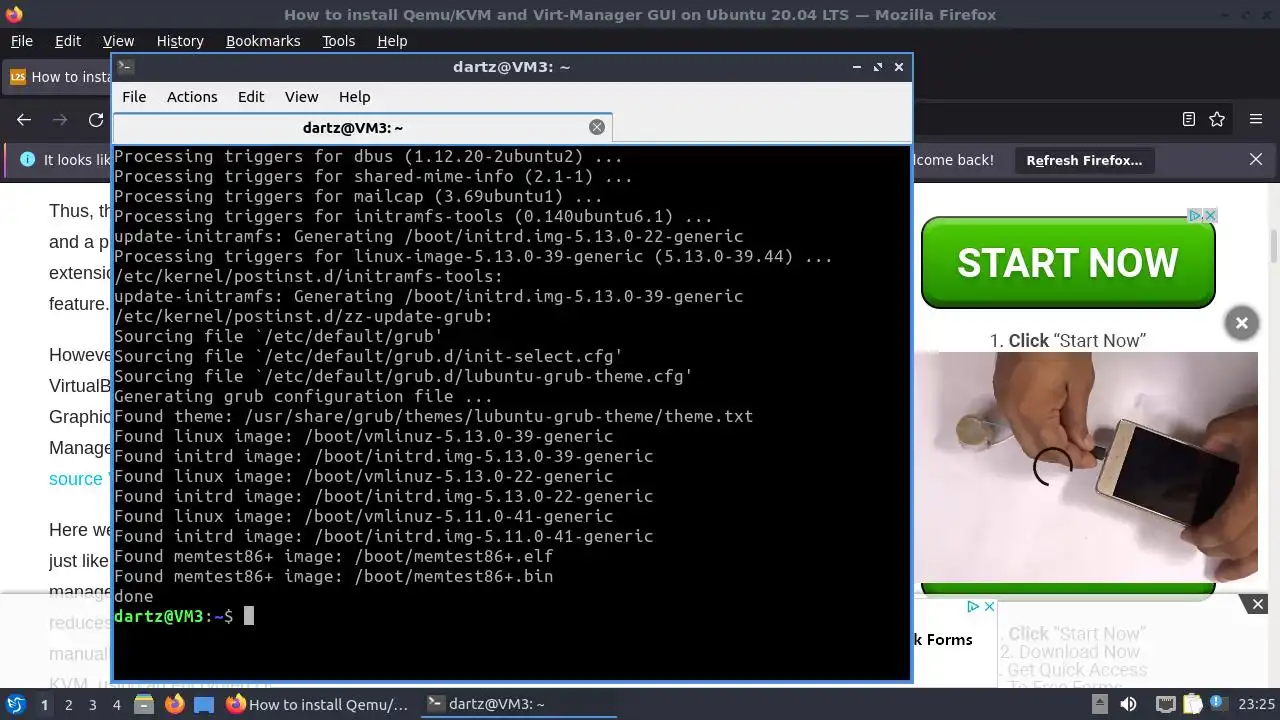Minimize the terminal window
The width and height of the screenshot is (1280, 720).
pyautogui.click(x=857, y=67)
